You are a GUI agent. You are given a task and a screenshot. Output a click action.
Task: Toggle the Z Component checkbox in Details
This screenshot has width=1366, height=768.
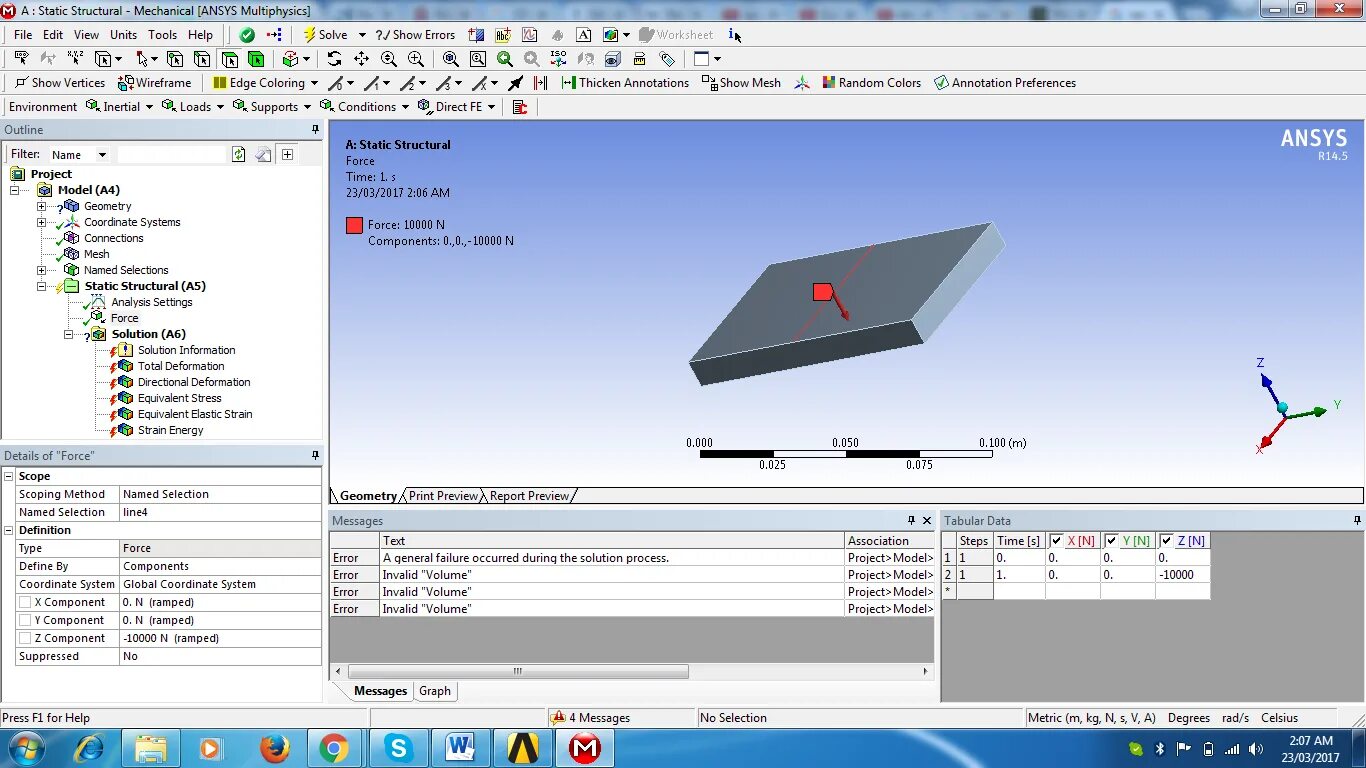pos(25,638)
